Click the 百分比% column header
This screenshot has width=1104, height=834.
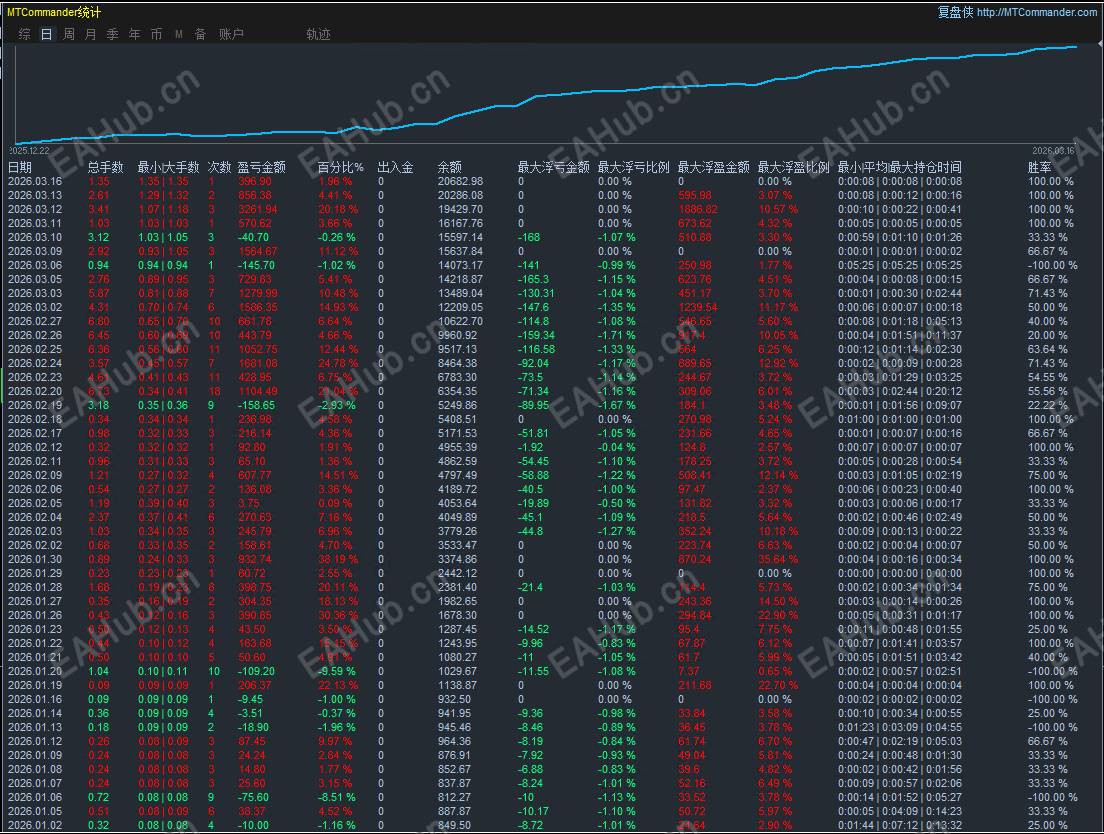(341, 167)
